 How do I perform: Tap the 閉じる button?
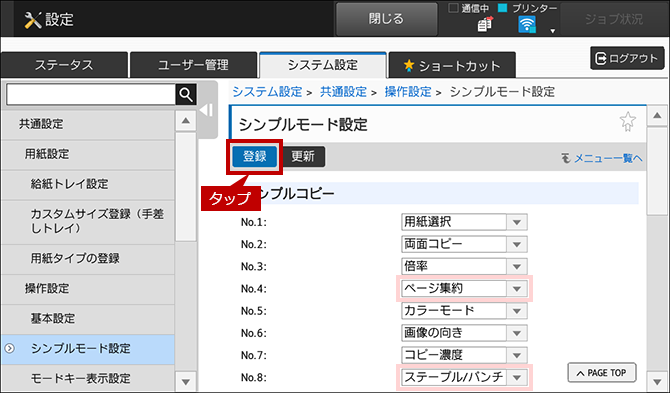tap(386, 19)
